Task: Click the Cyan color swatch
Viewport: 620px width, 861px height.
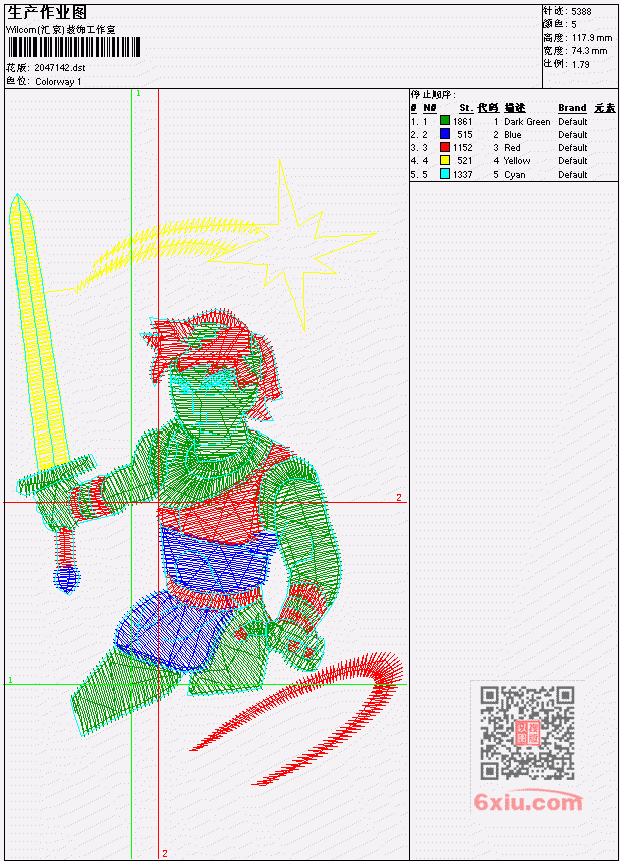Action: pyautogui.click(x=445, y=174)
